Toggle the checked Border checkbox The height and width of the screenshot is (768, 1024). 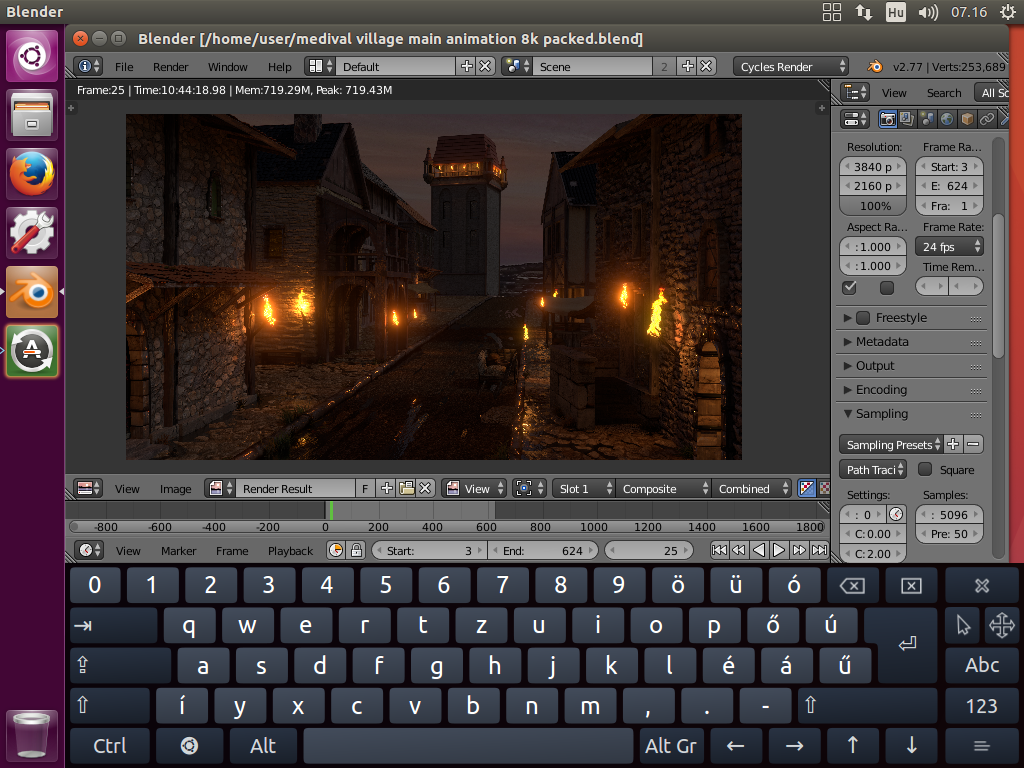tap(850, 287)
